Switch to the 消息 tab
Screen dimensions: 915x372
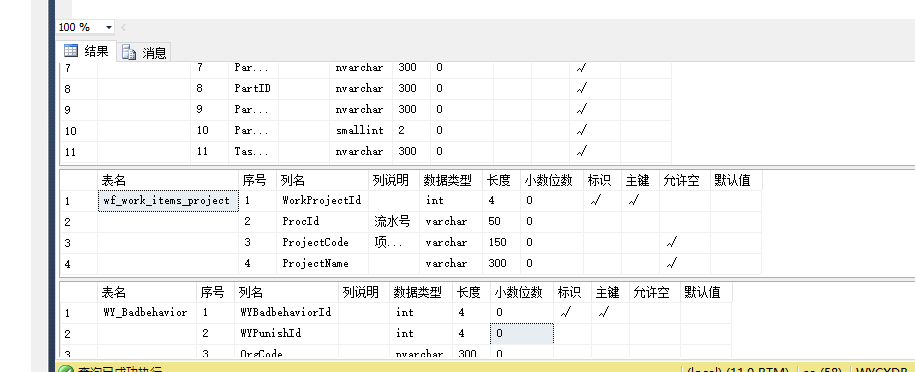point(145,53)
